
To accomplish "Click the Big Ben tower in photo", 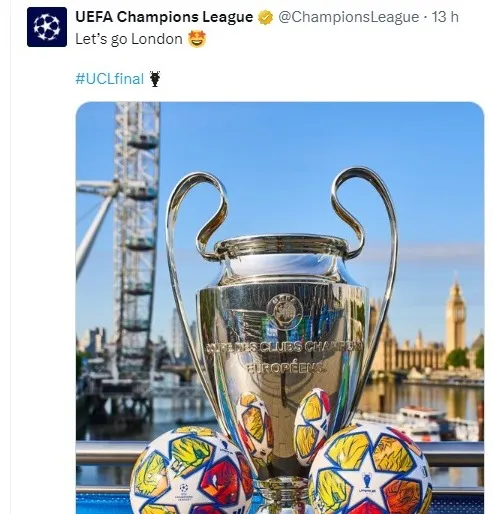I will pos(455,317).
